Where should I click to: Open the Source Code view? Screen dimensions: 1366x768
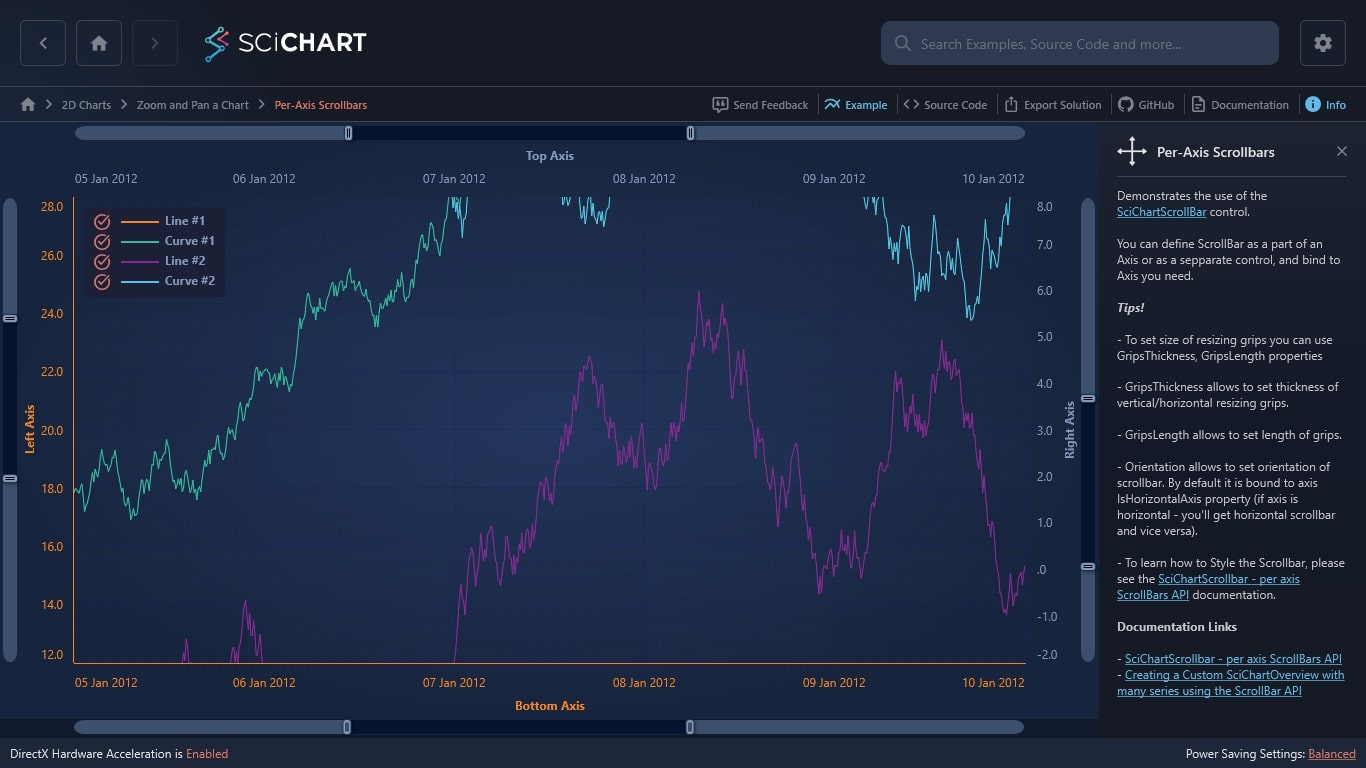pyautogui.click(x=946, y=104)
